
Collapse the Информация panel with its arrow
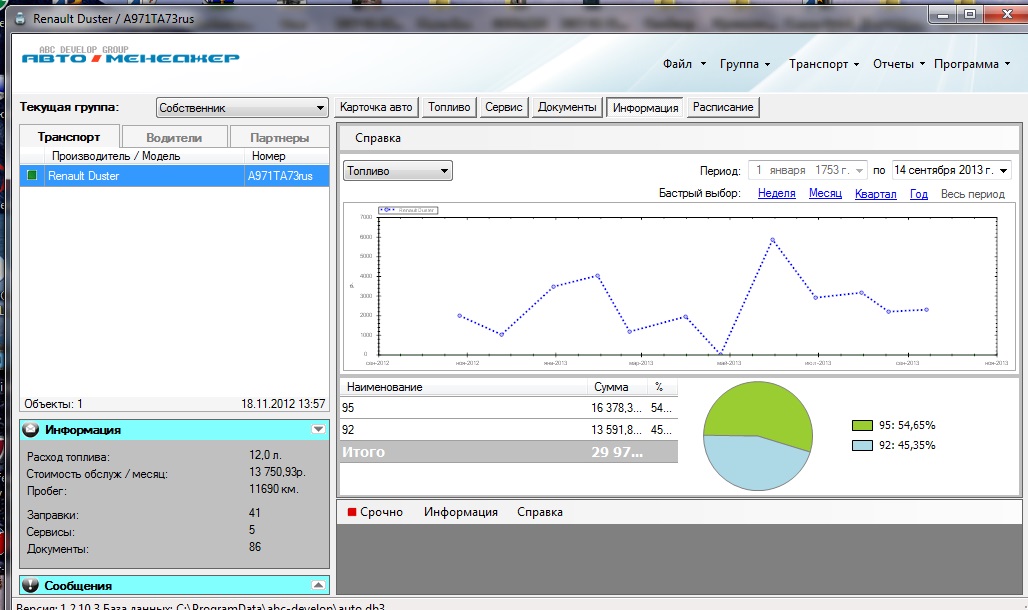(x=318, y=429)
